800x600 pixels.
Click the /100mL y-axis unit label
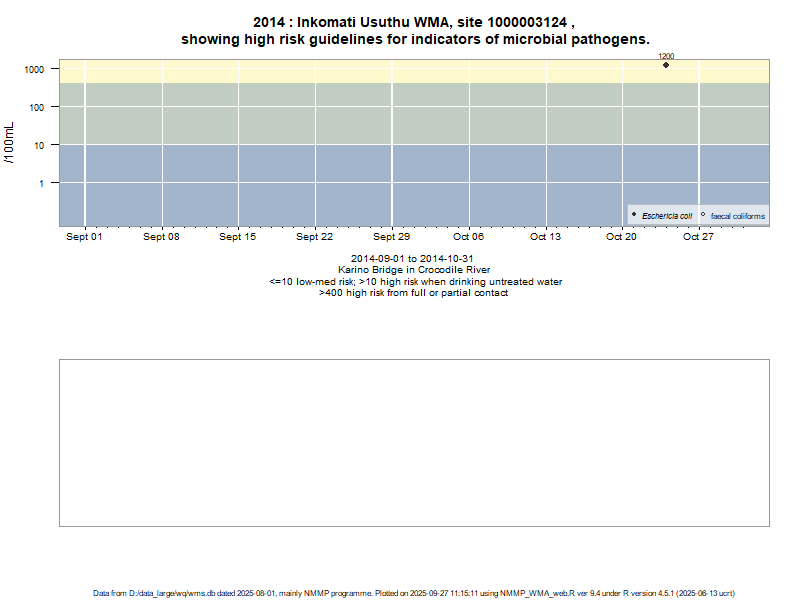coord(10,142)
